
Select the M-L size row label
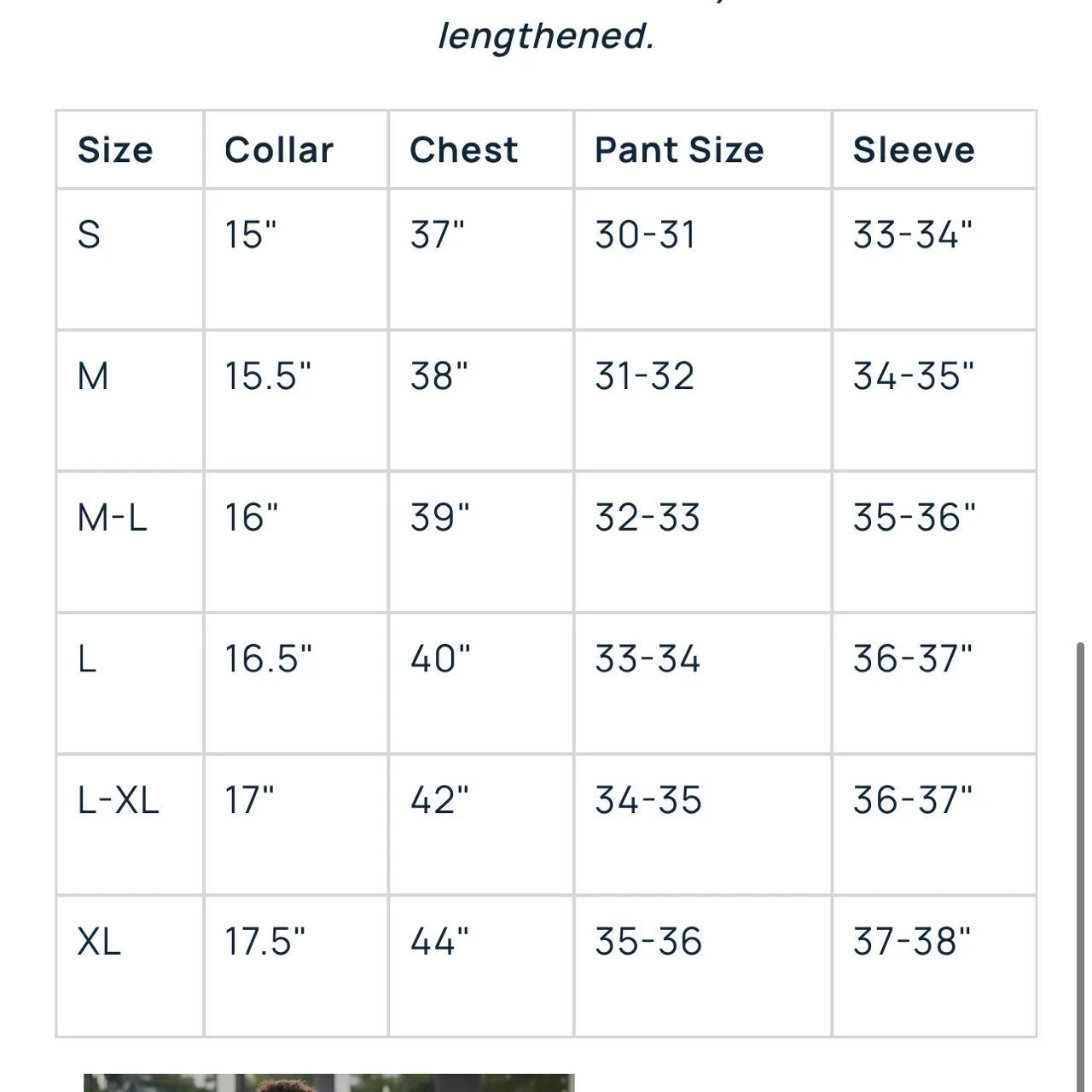click(x=112, y=518)
